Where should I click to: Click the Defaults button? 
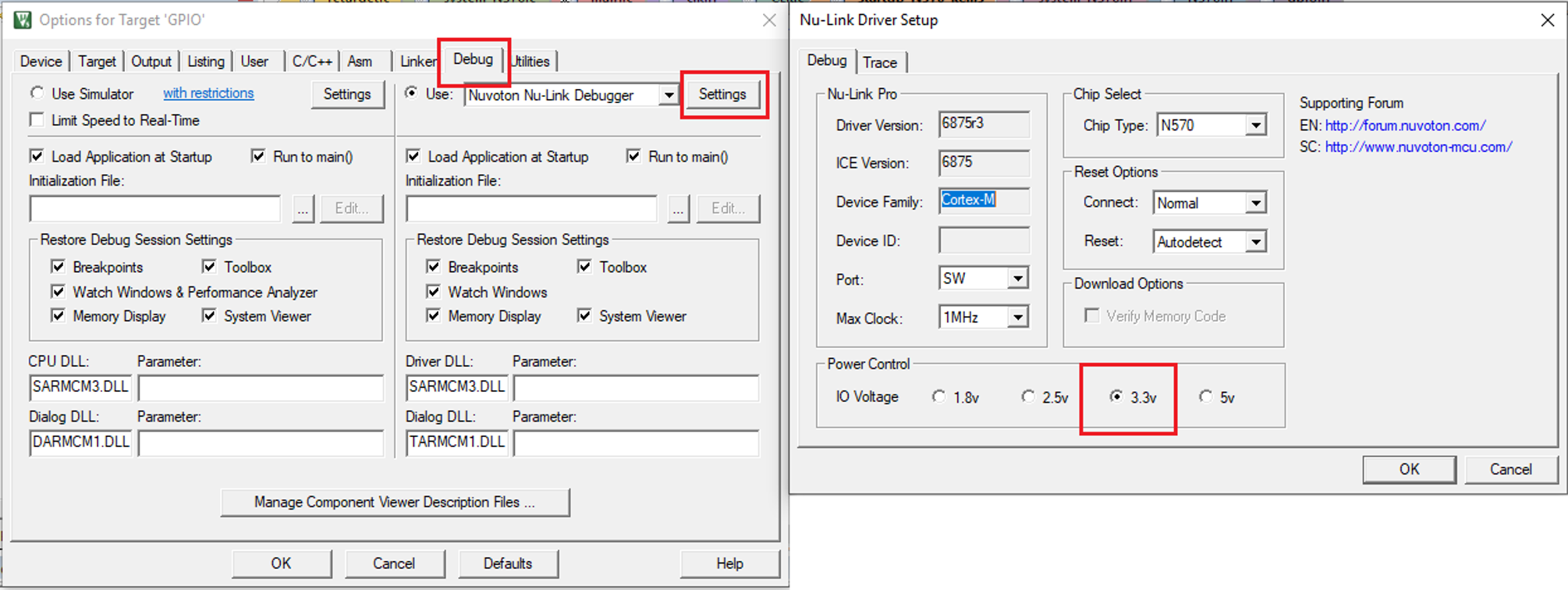click(508, 563)
